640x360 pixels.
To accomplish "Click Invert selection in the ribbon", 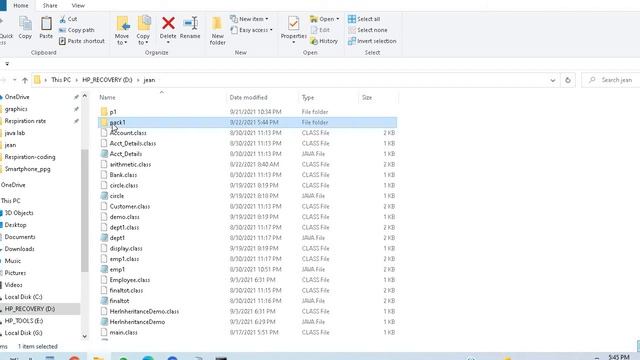I will coord(372,41).
